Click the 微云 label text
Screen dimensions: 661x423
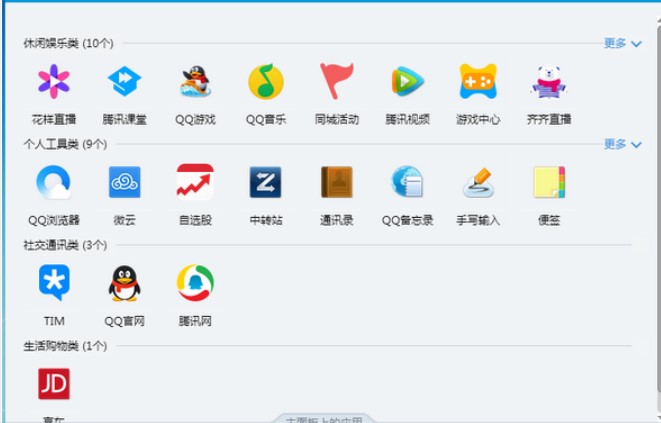124,220
